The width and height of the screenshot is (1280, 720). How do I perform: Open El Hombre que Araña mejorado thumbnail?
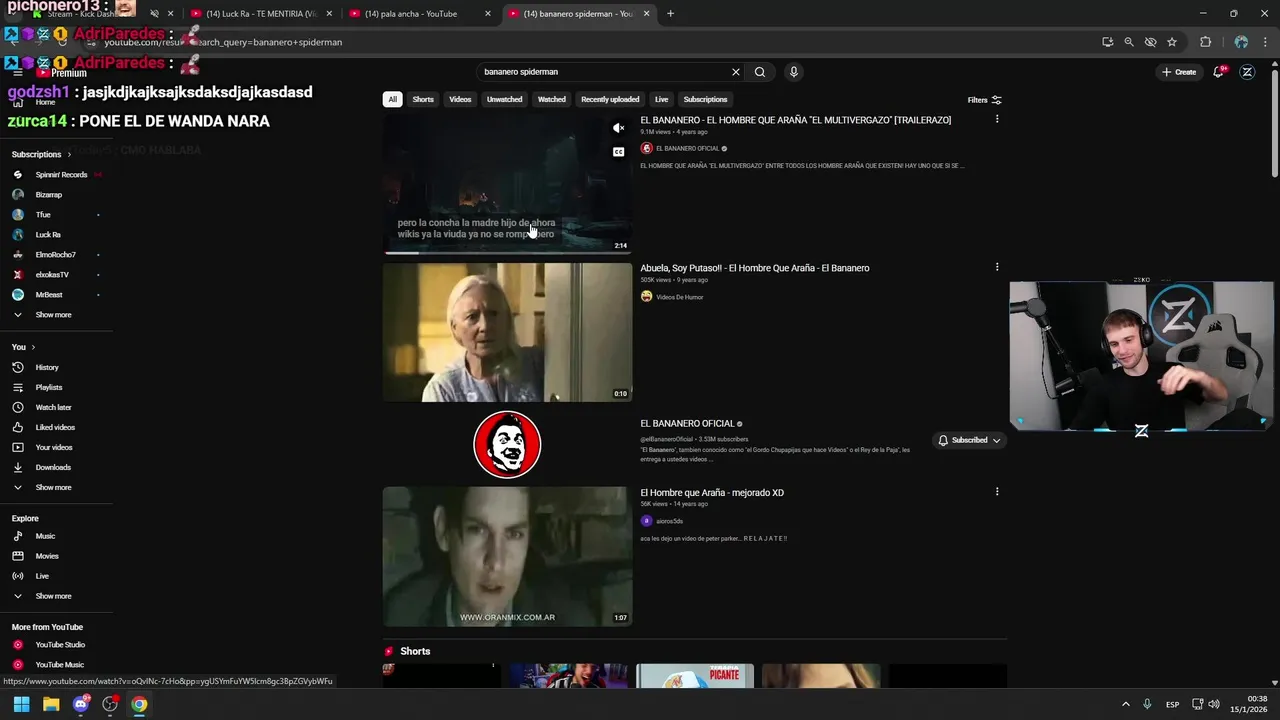(x=507, y=556)
